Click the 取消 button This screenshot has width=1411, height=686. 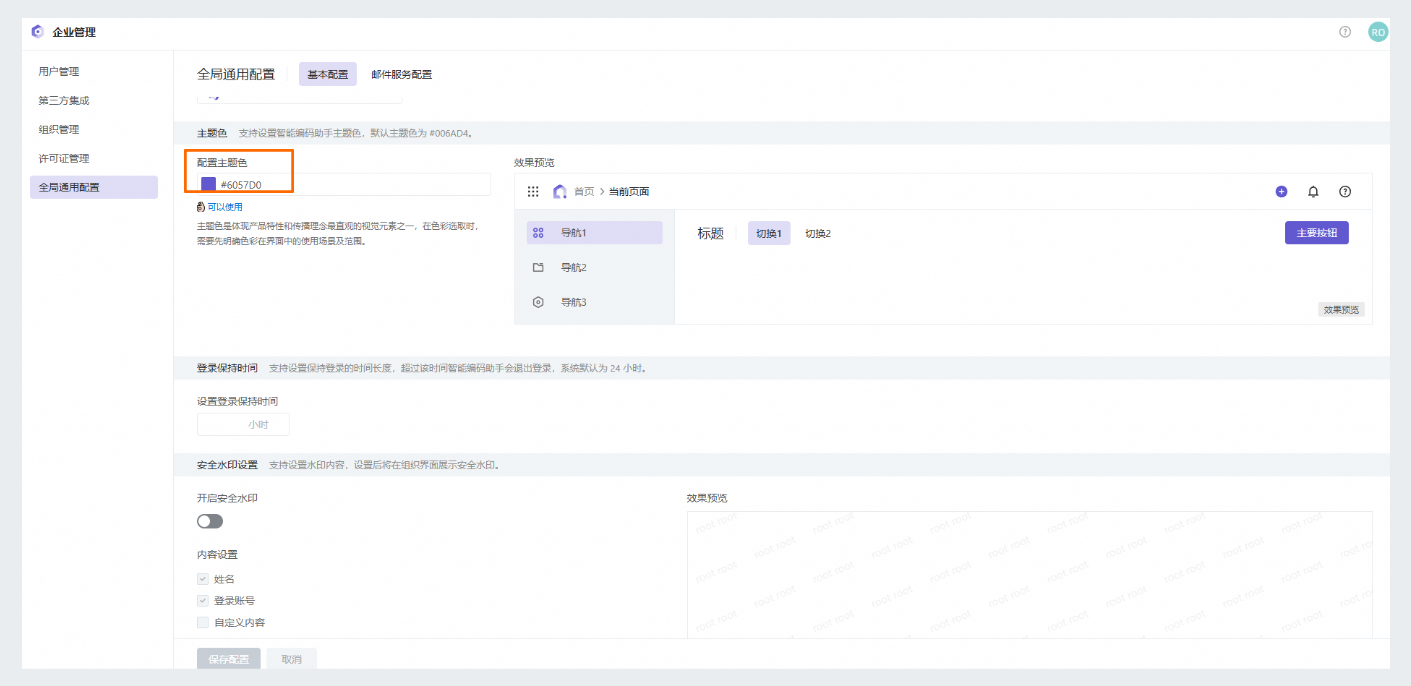(x=292, y=659)
